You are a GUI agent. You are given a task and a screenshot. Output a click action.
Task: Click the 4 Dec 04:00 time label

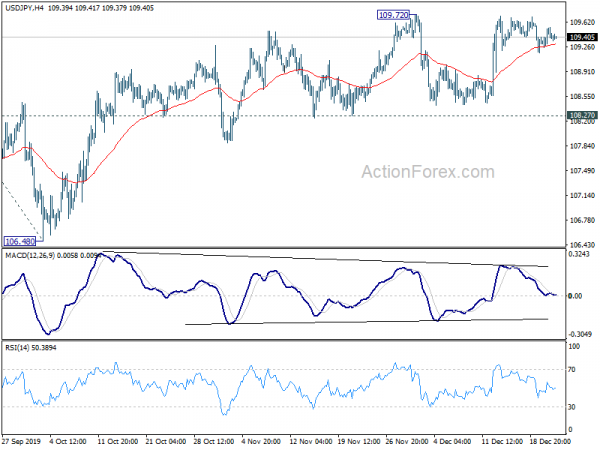point(453,441)
